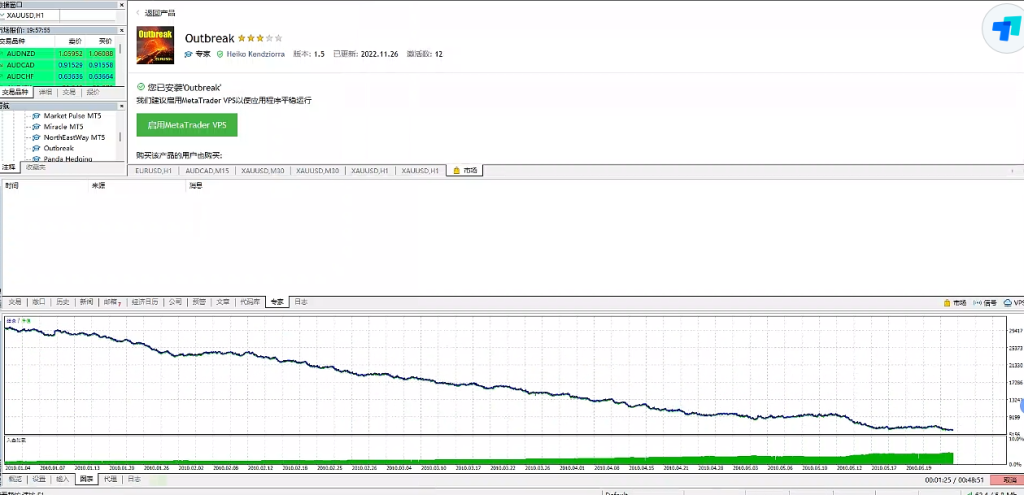Click the blue floating assistant icon top-right
This screenshot has height=495, width=1024.
click(1004, 28)
